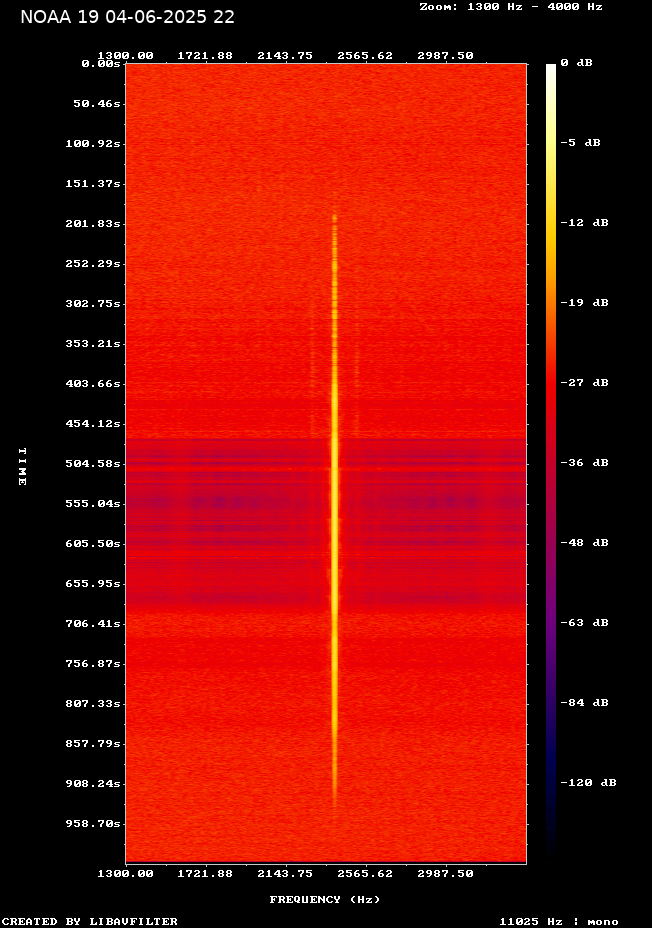Click the "-84 dB" scale label
The height and width of the screenshot is (928, 652).
point(585,702)
